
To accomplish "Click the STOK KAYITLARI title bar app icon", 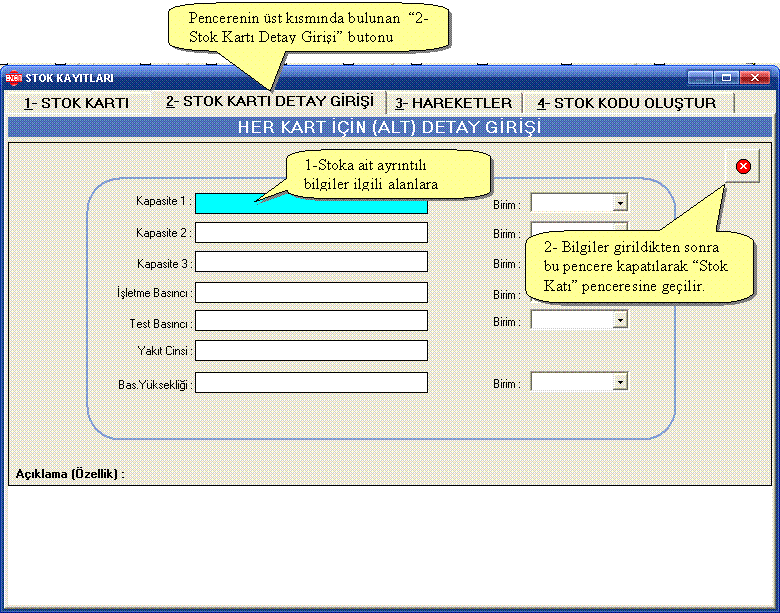I will tap(13, 78).
